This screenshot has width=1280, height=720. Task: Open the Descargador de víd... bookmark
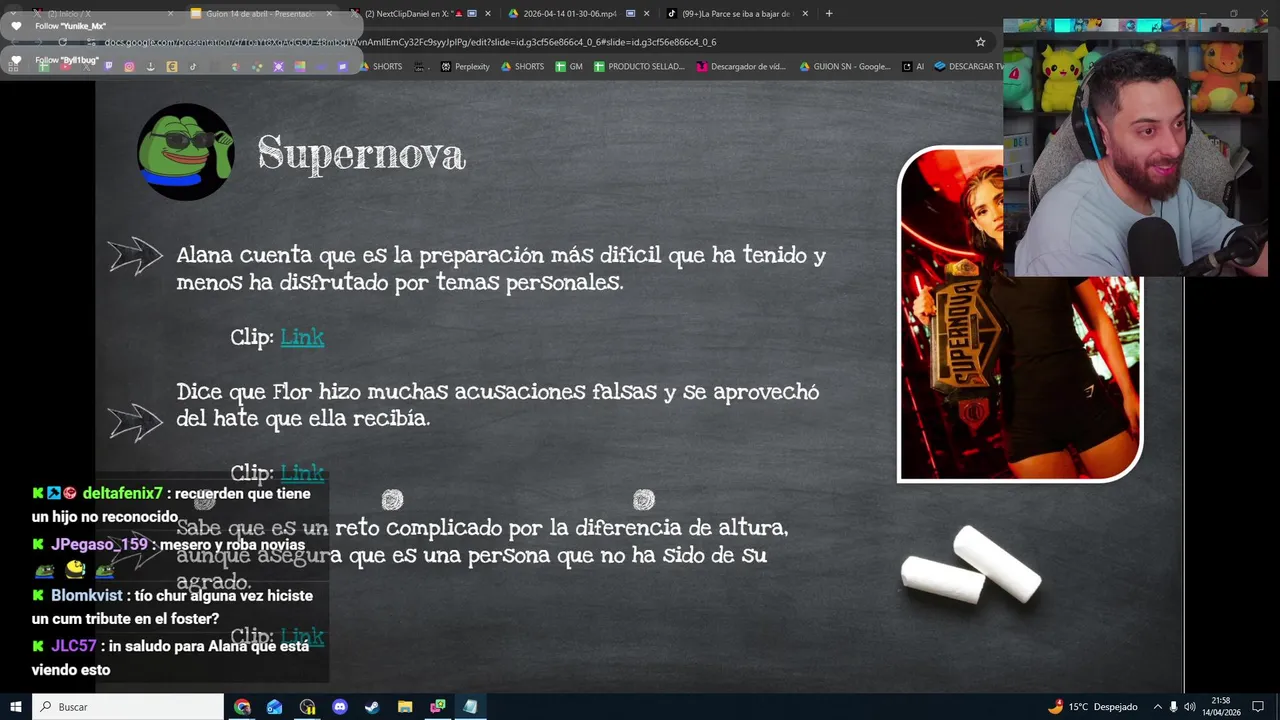click(x=741, y=66)
